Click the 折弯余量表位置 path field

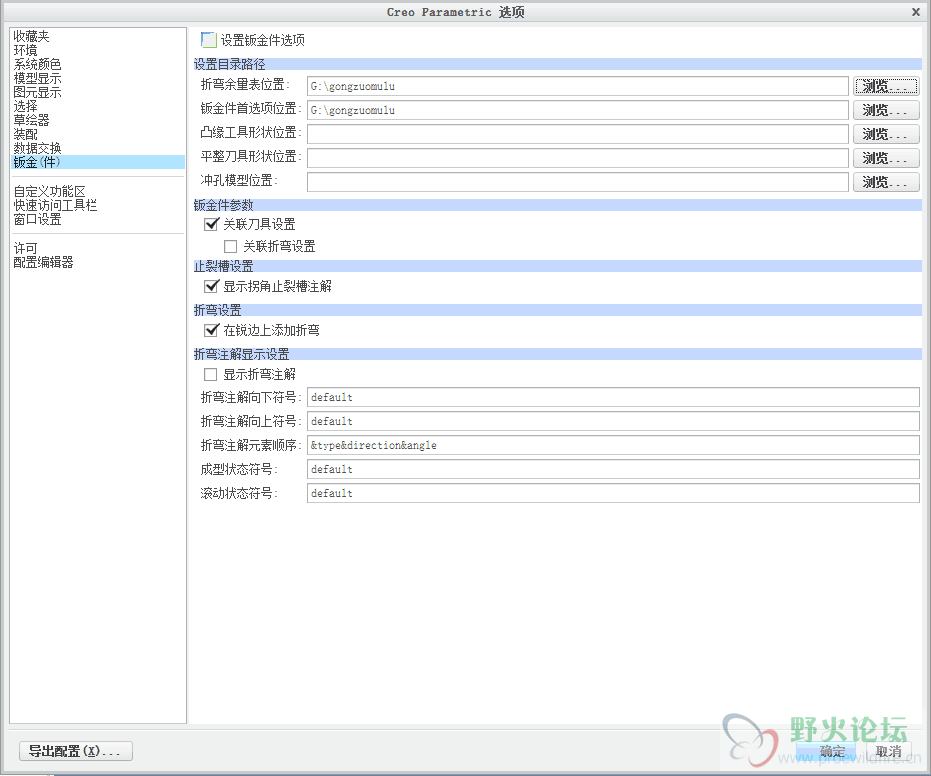[577, 86]
